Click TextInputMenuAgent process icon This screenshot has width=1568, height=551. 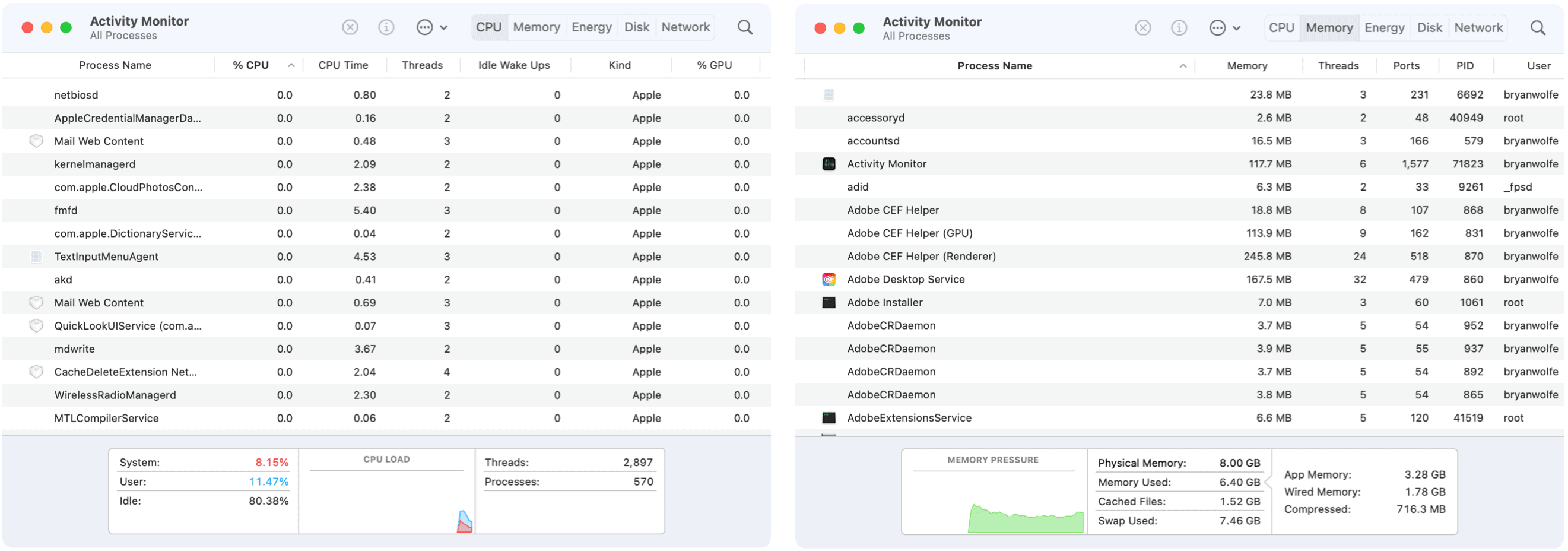(37, 257)
